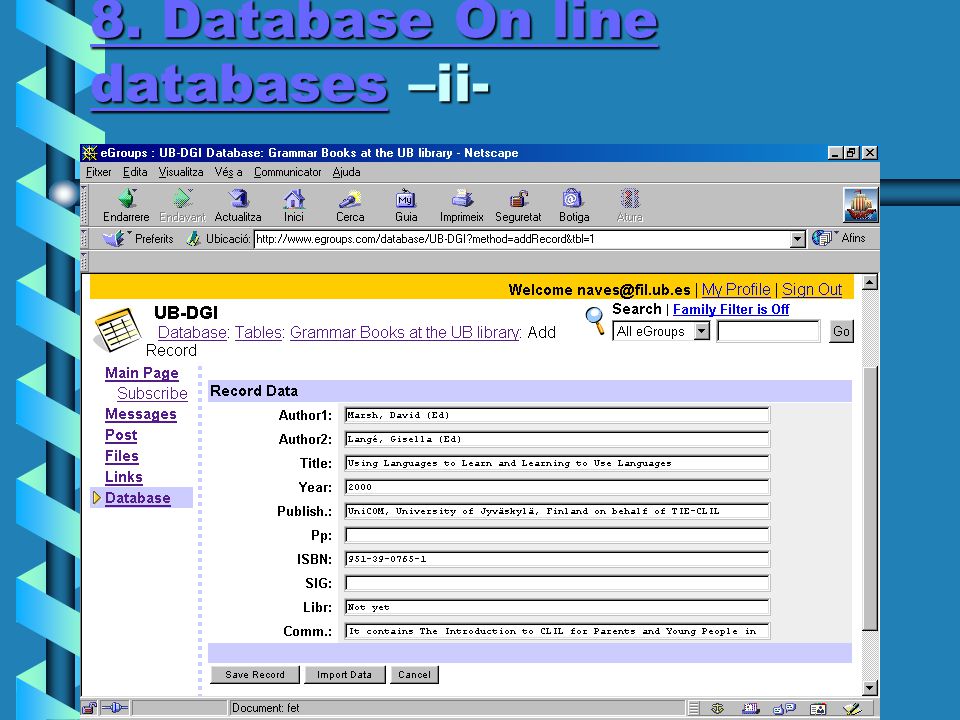
Task: Open Navigator from the status bar component icon
Action: click(718, 708)
